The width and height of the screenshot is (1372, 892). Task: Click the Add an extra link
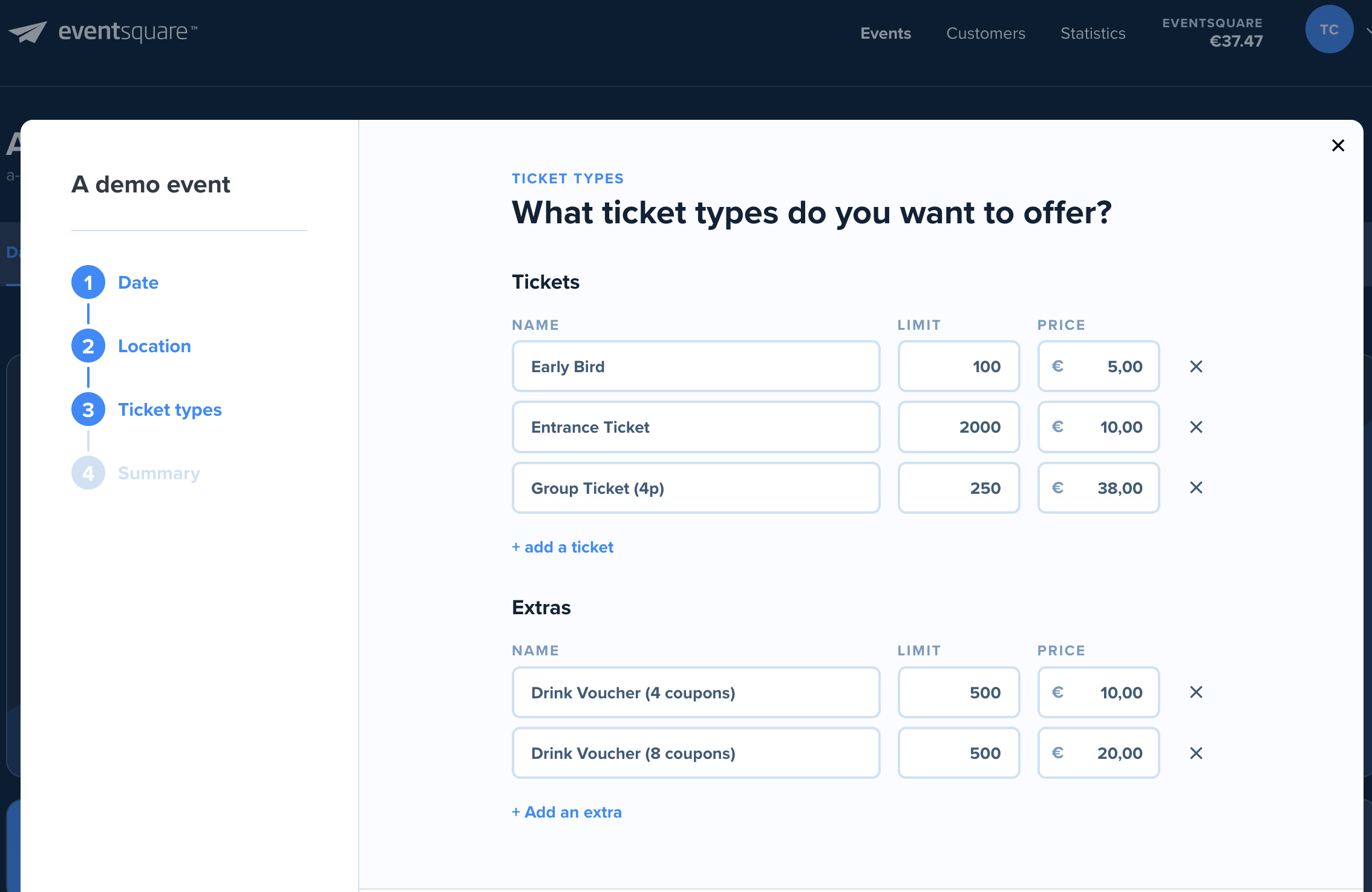[567, 812]
